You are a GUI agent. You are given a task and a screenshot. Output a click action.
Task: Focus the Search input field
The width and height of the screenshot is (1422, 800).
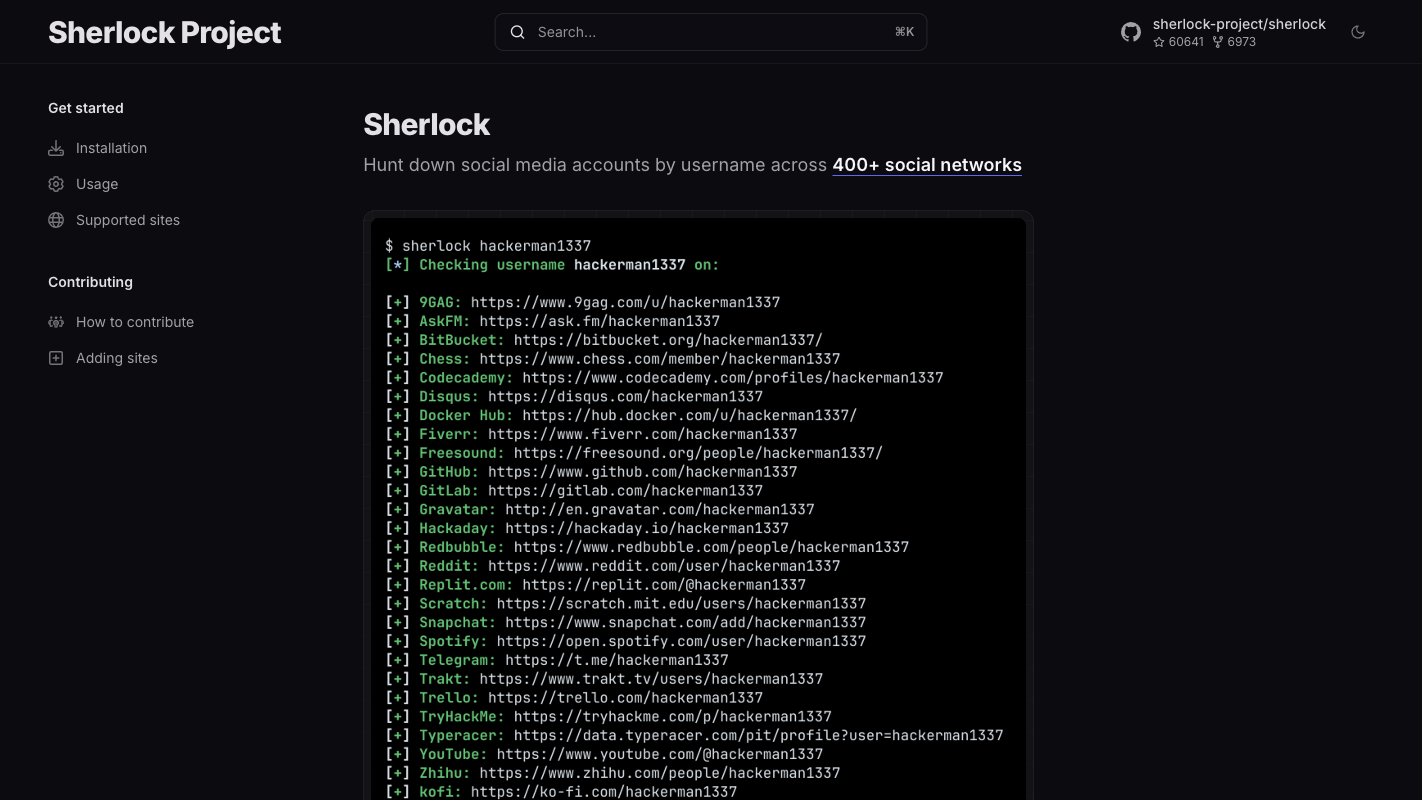click(710, 32)
